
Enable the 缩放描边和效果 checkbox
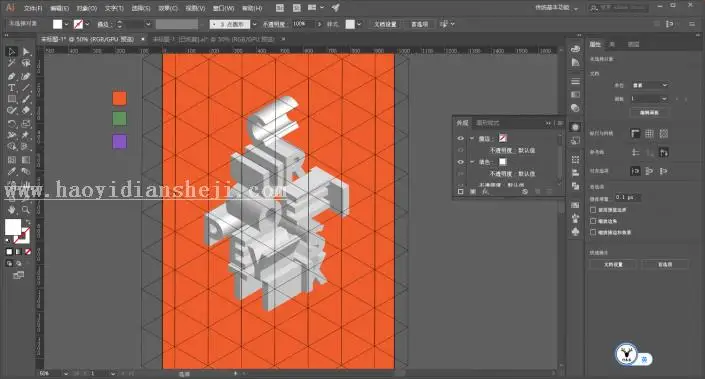(x=593, y=232)
